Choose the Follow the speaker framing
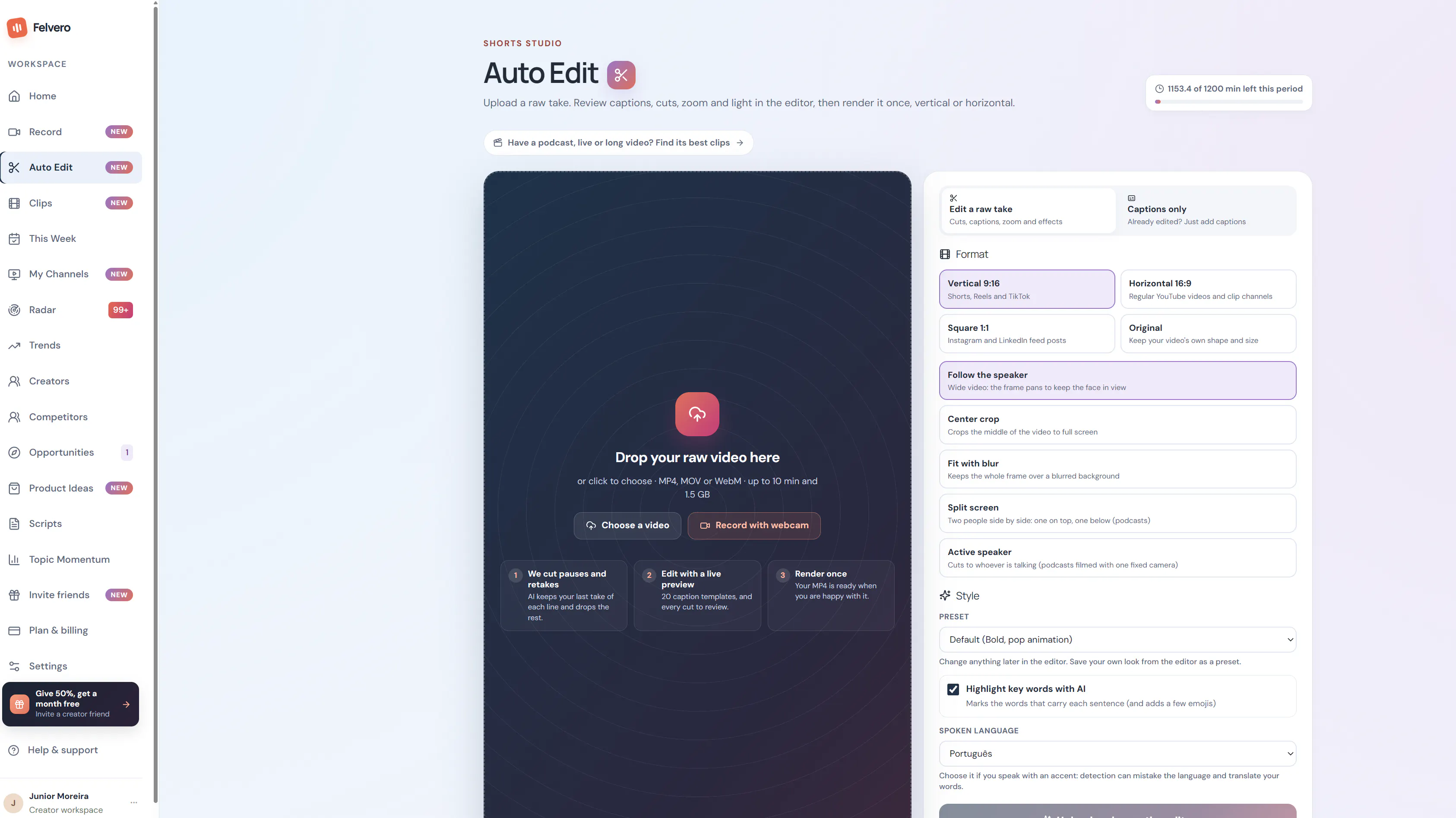 coord(1117,380)
